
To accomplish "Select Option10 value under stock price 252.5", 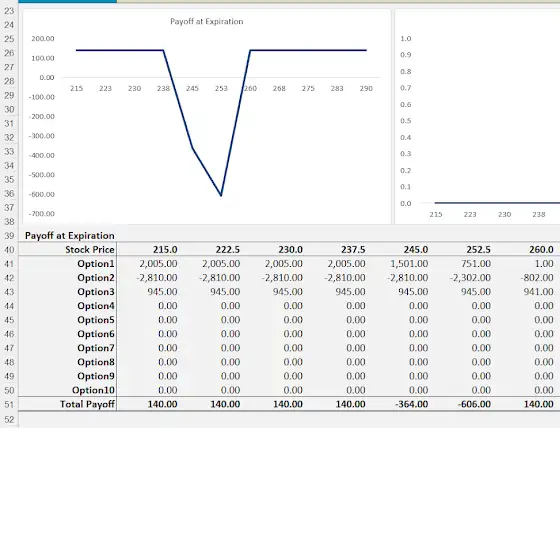I will pyautogui.click(x=481, y=390).
